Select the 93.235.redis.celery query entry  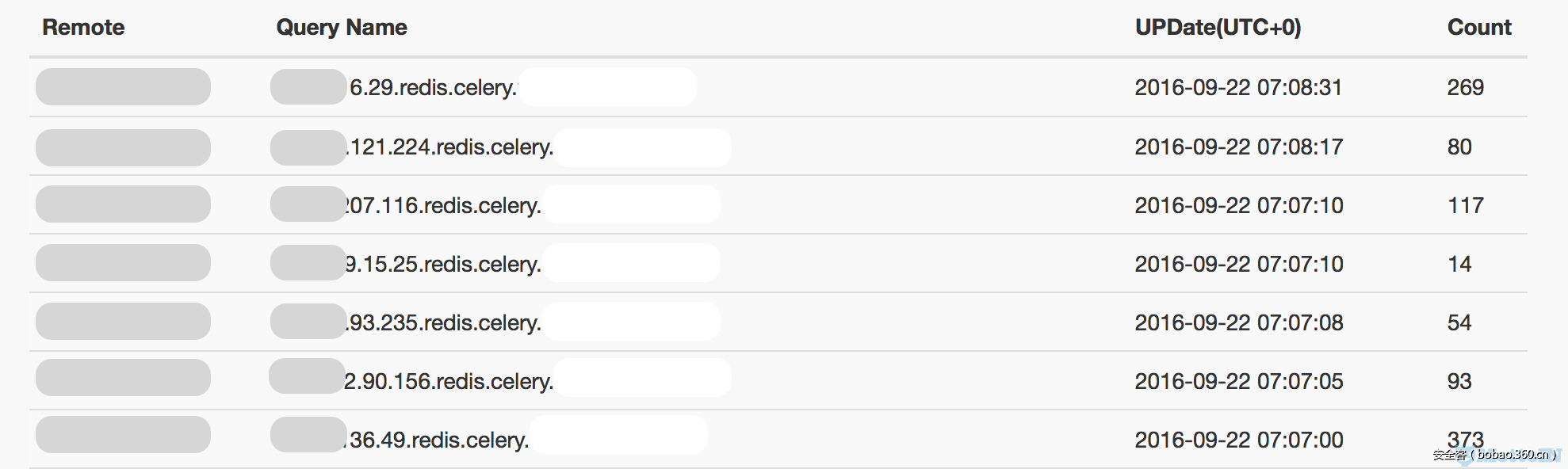point(445,322)
